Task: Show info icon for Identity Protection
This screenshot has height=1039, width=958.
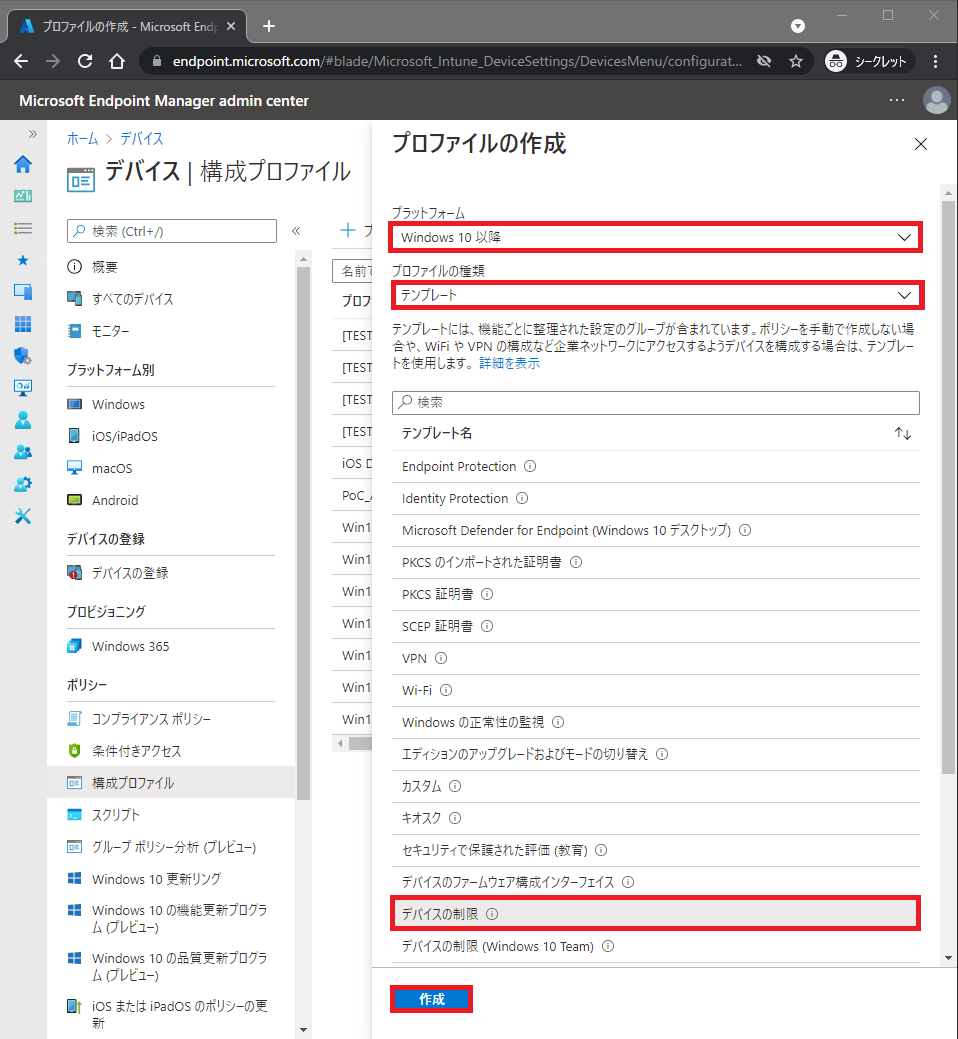Action: coord(522,498)
